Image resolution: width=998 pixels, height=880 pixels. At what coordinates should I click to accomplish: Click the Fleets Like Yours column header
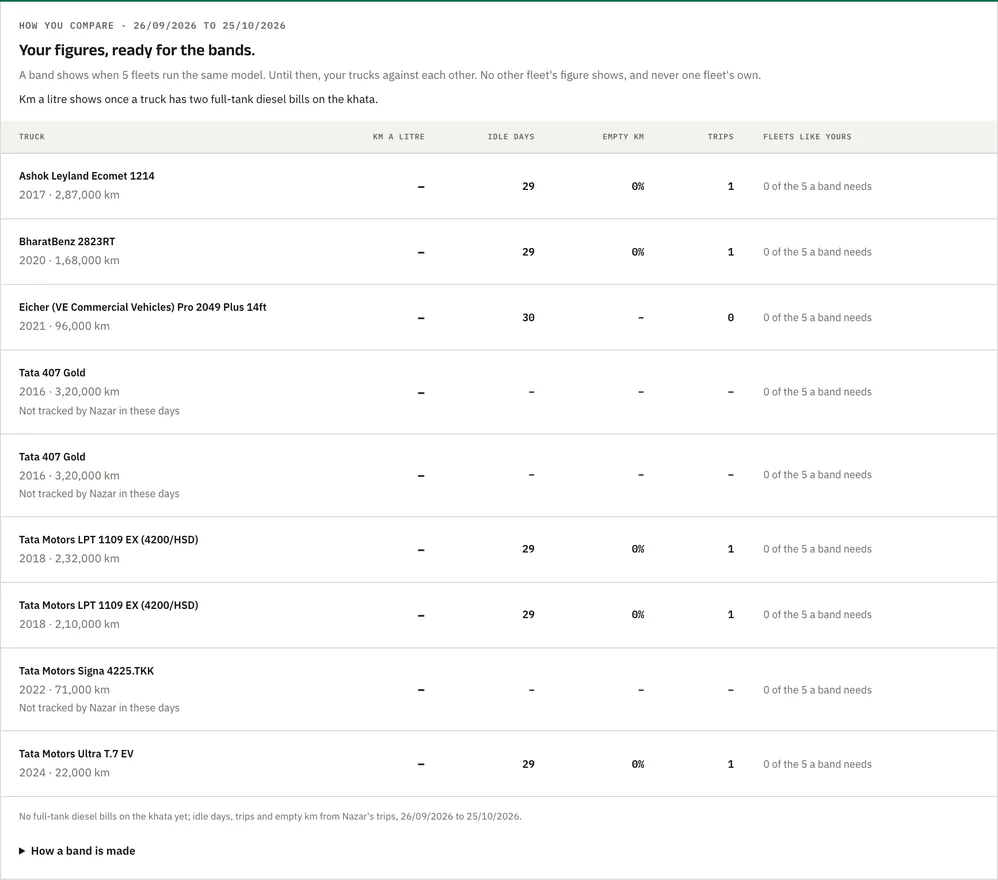pos(807,137)
